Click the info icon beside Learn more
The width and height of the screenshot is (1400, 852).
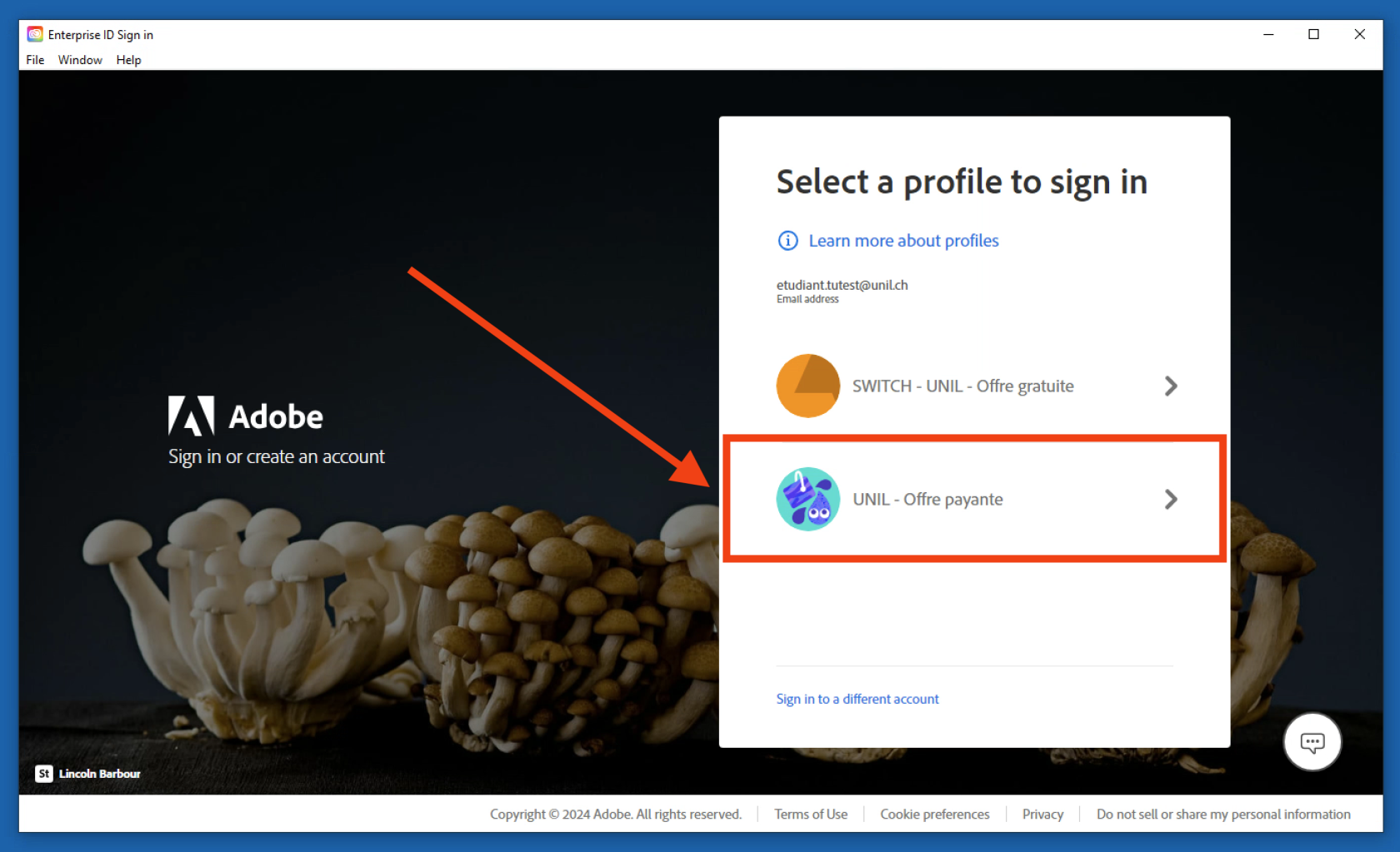coord(787,241)
